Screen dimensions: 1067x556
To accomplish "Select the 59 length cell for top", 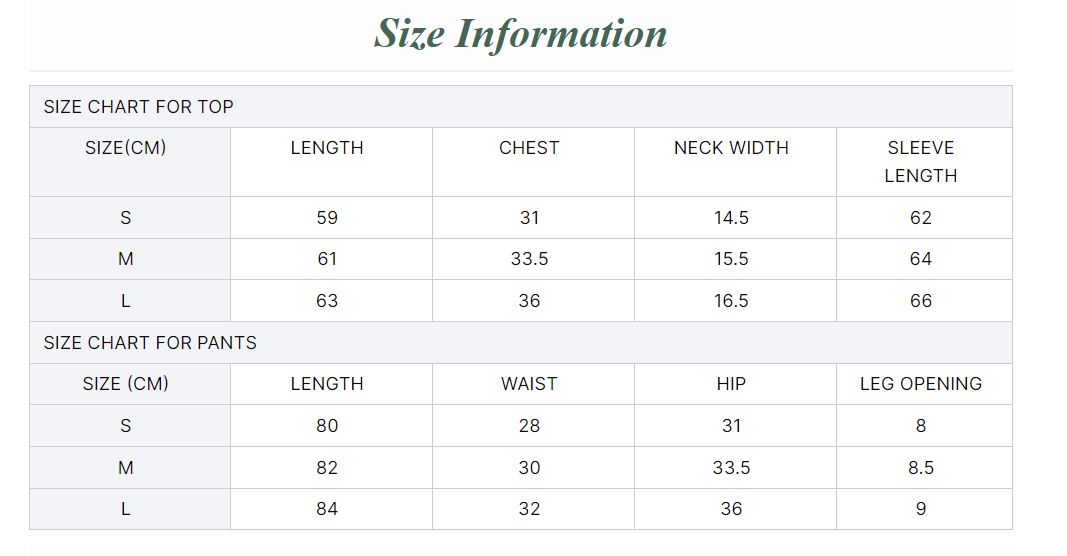I will coord(327,218).
